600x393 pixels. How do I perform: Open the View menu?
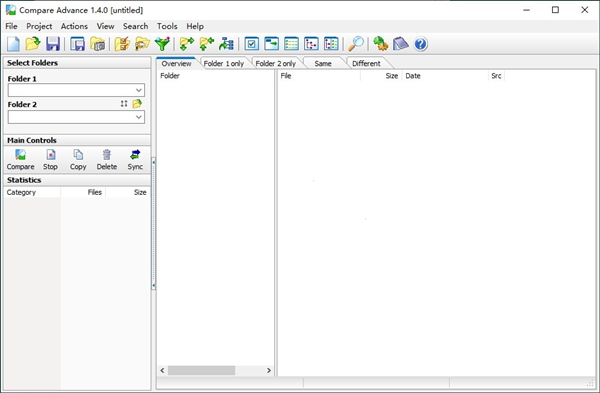click(105, 26)
